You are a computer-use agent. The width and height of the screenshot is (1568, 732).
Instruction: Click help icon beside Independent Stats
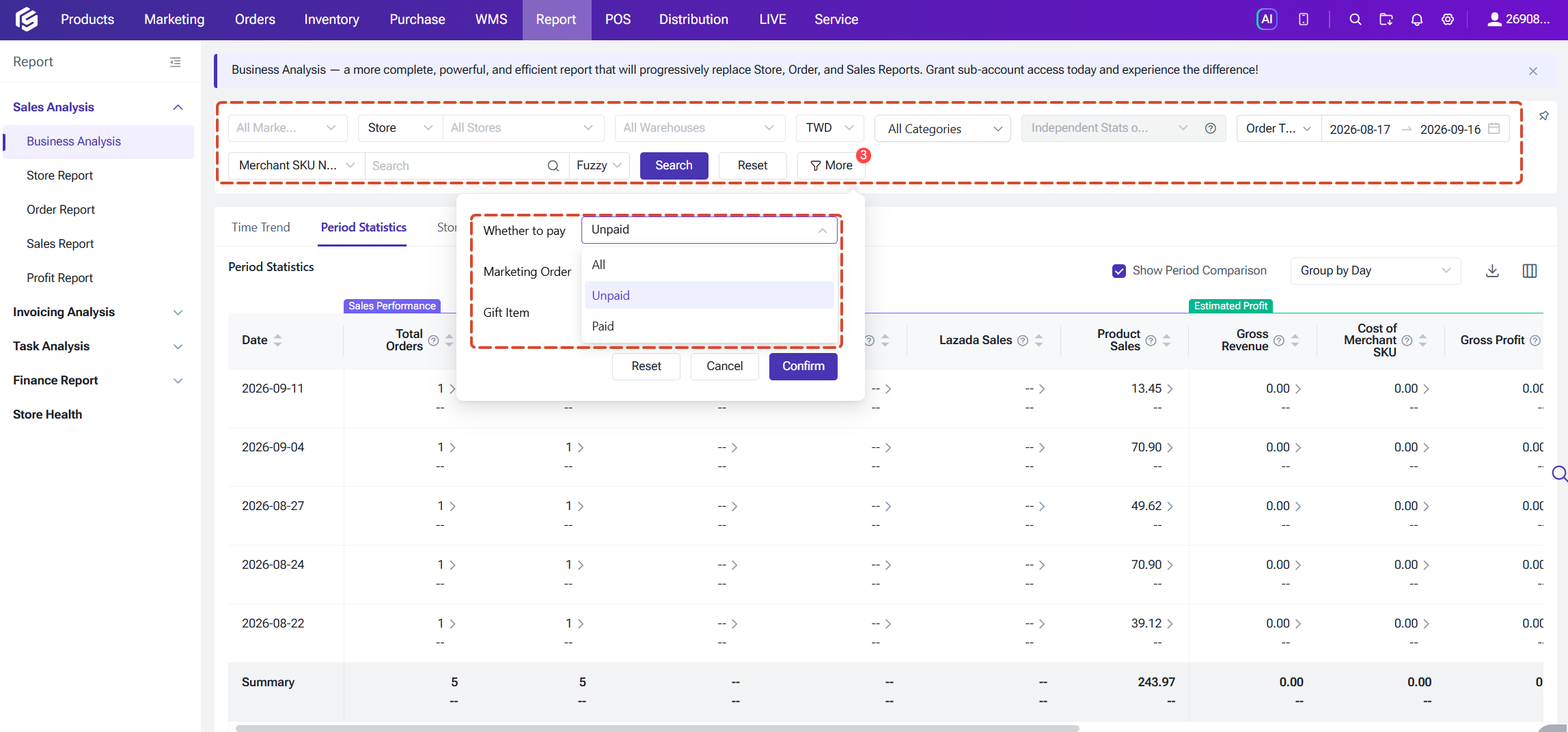point(1211,128)
